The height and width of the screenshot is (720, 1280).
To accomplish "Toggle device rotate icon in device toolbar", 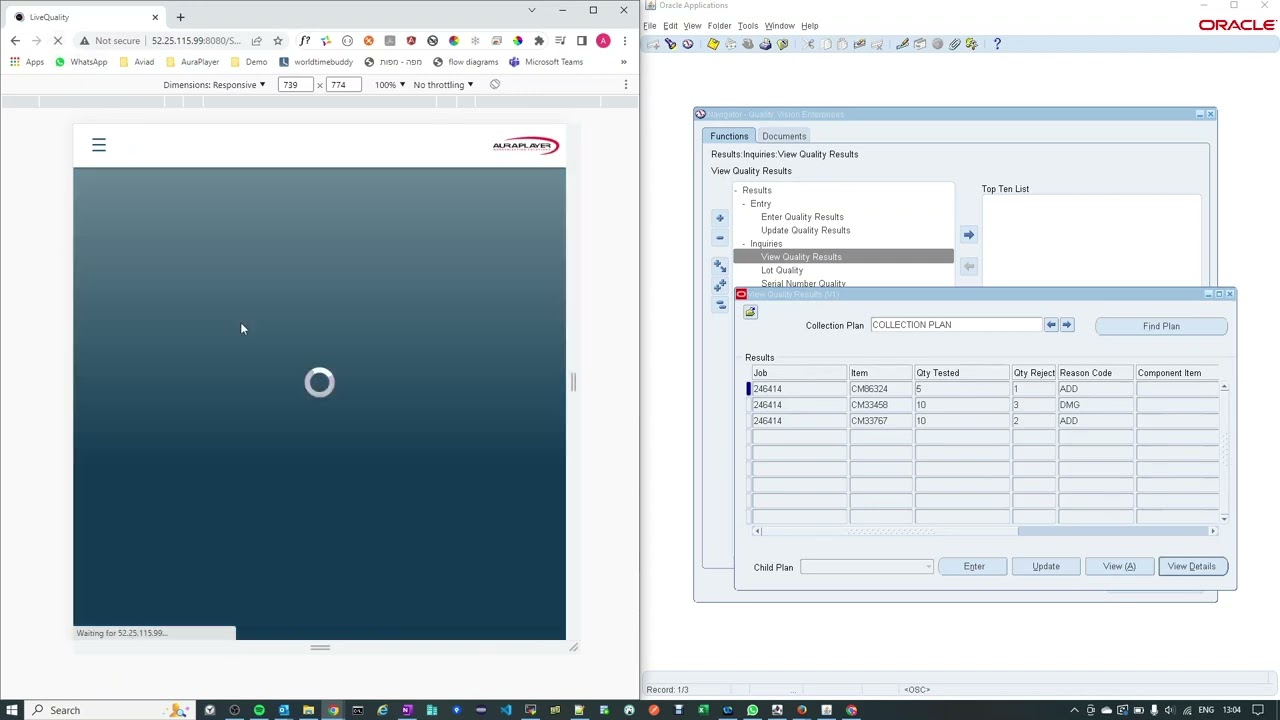I will [495, 85].
